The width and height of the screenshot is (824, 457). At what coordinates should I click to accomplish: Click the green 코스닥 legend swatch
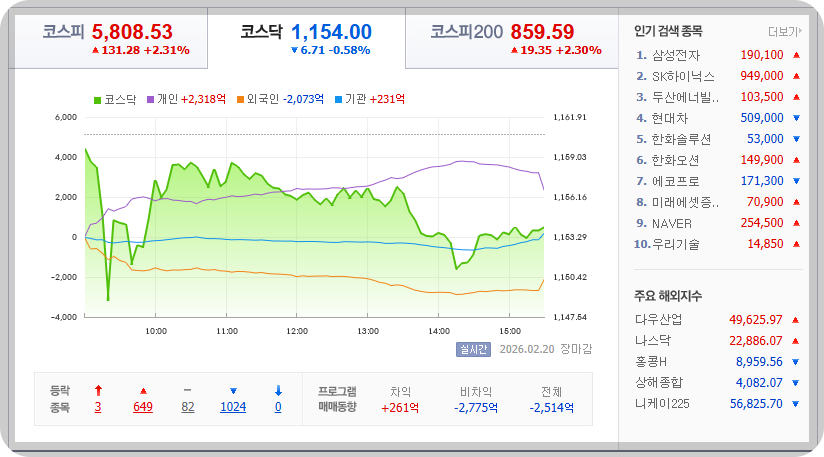pos(97,100)
